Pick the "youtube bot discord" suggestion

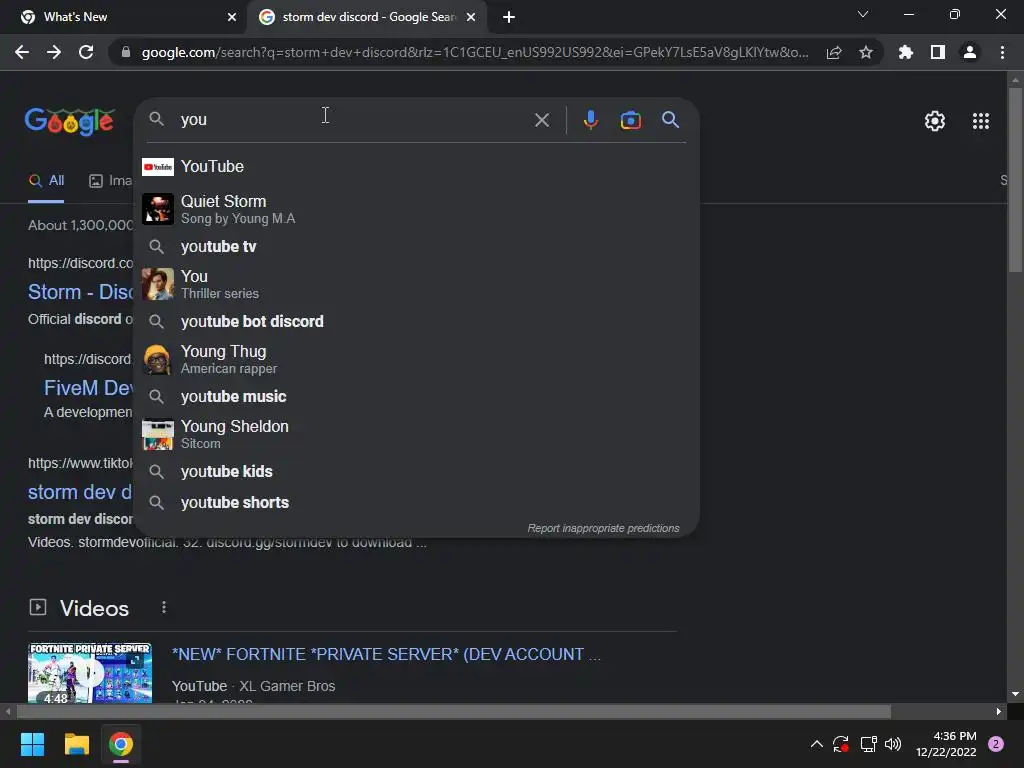tap(416, 321)
